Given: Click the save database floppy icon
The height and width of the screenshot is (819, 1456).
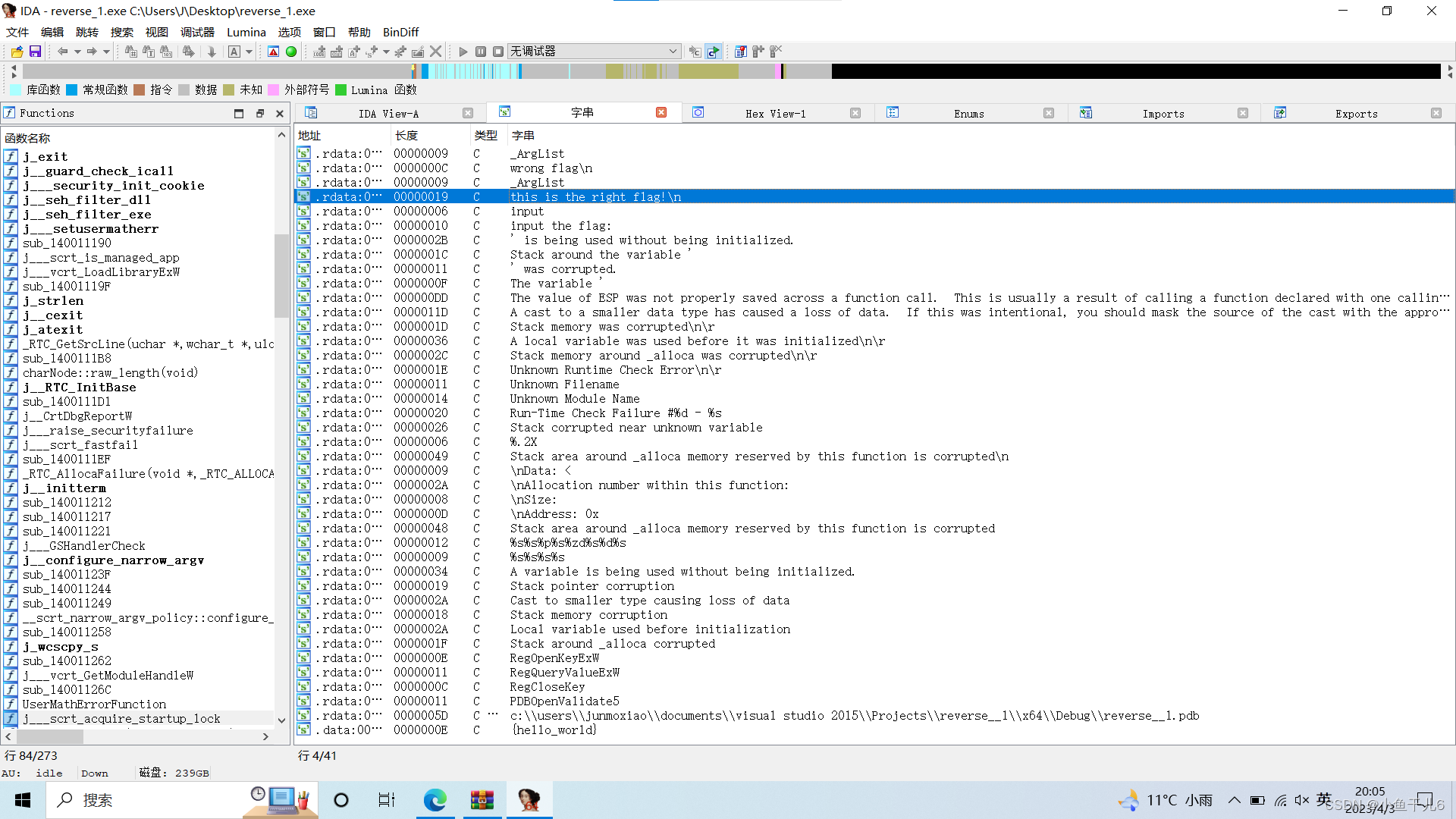Looking at the screenshot, I should point(35,52).
